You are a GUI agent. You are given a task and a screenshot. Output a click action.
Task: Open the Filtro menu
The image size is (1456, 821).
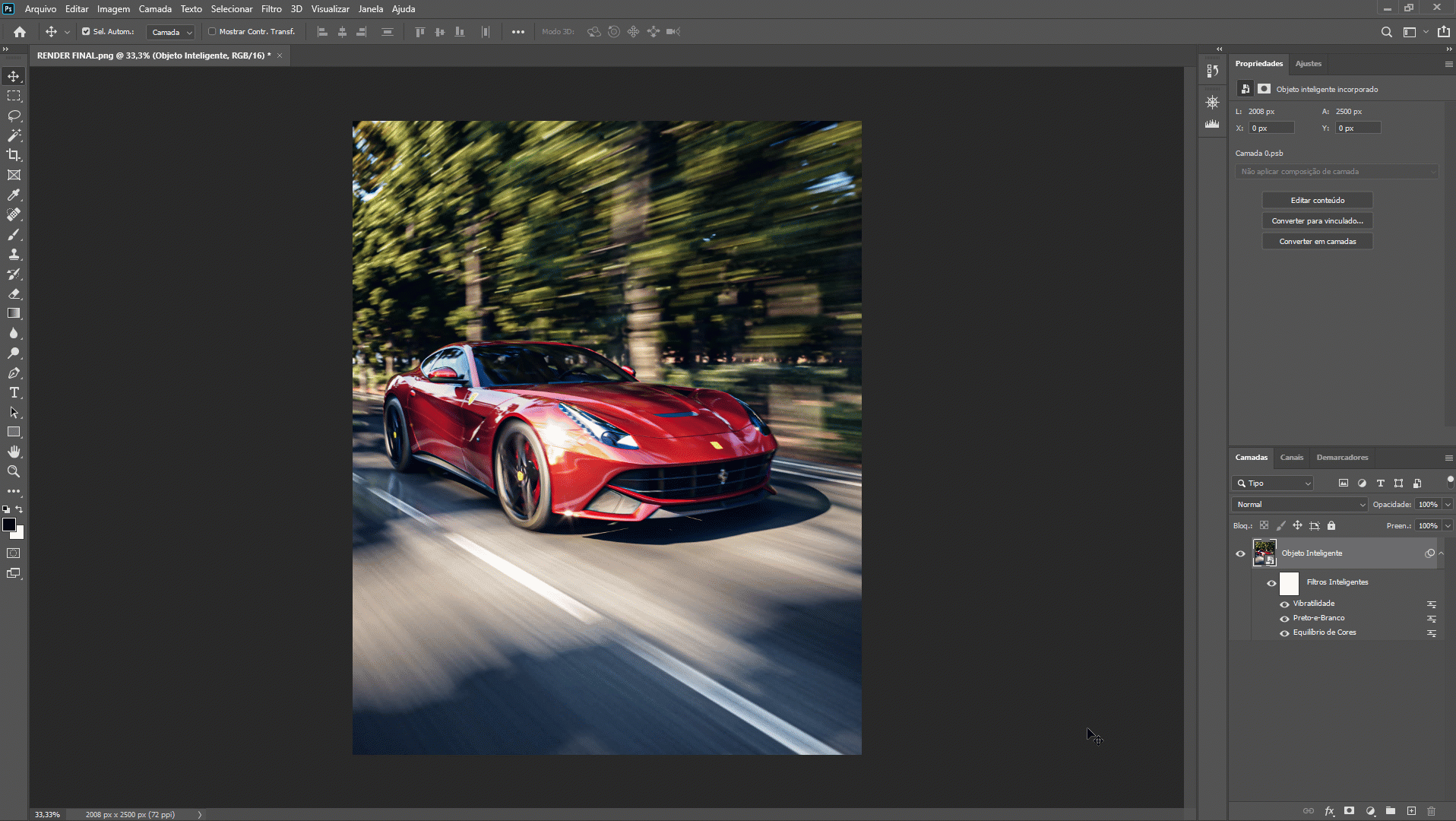pos(271,9)
